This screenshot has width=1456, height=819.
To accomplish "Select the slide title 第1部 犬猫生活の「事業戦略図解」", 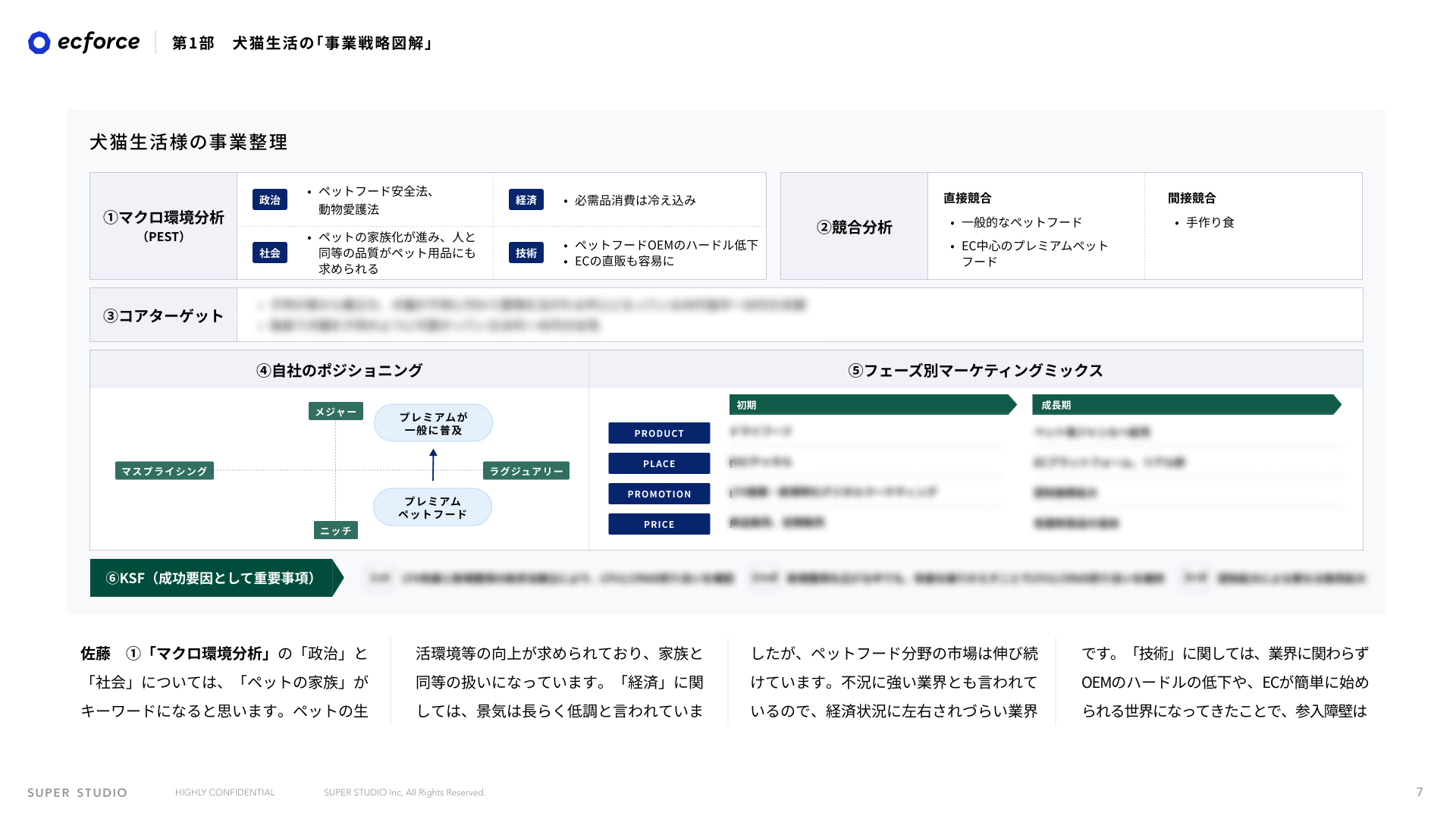I will click(303, 43).
